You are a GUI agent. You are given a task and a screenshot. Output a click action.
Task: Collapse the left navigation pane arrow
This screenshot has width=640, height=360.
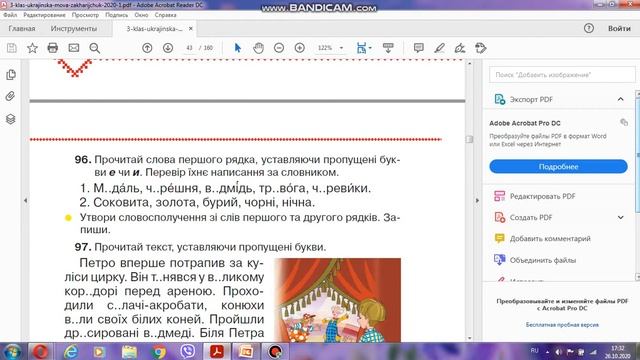click(x=25, y=200)
